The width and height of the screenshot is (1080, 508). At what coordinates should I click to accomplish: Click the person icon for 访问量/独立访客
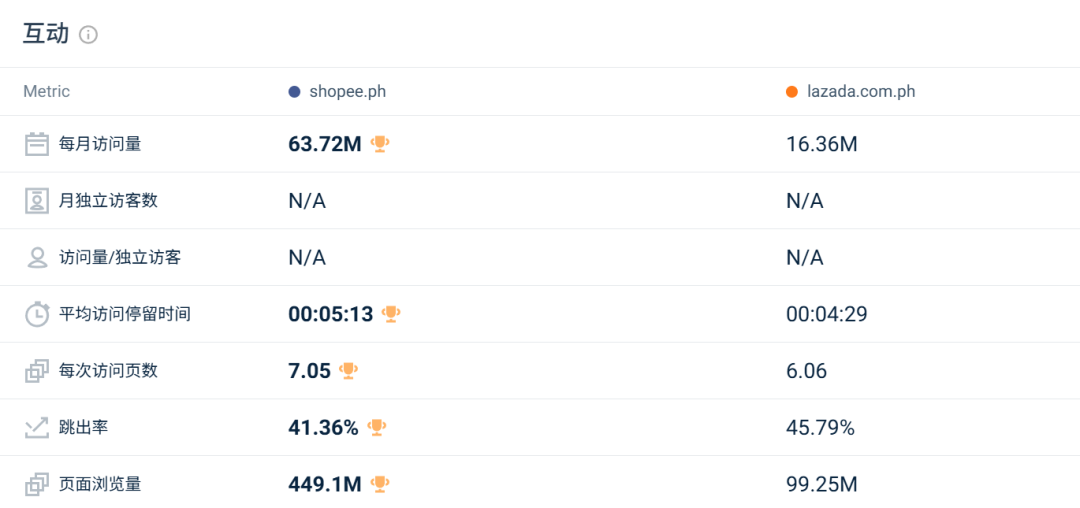(37, 257)
